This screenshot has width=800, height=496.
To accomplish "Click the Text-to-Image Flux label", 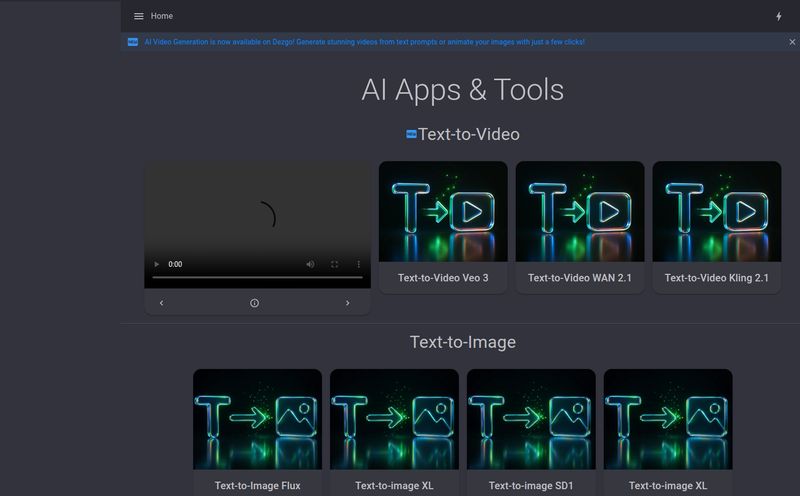I will click(257, 486).
